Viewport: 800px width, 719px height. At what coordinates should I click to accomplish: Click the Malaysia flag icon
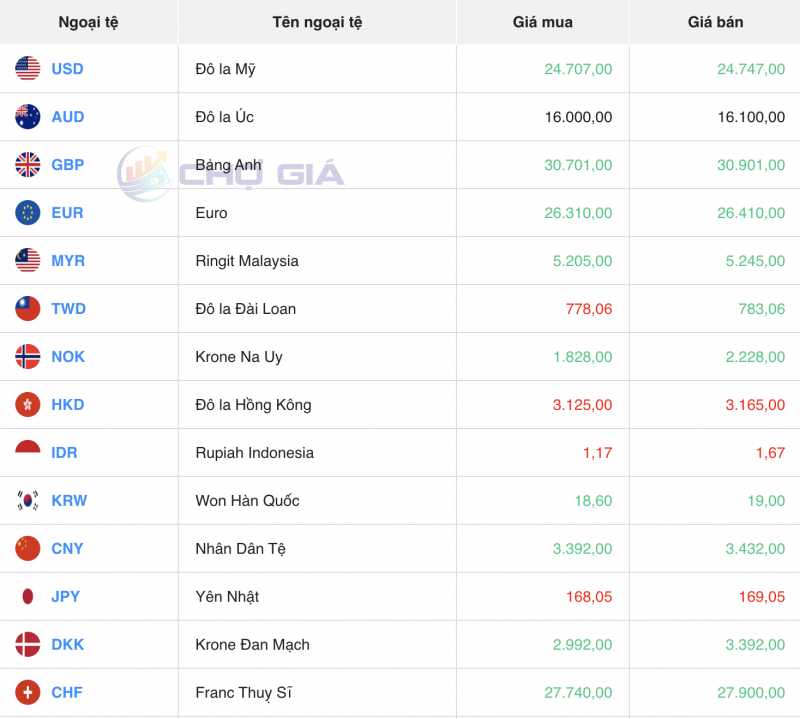[28, 261]
